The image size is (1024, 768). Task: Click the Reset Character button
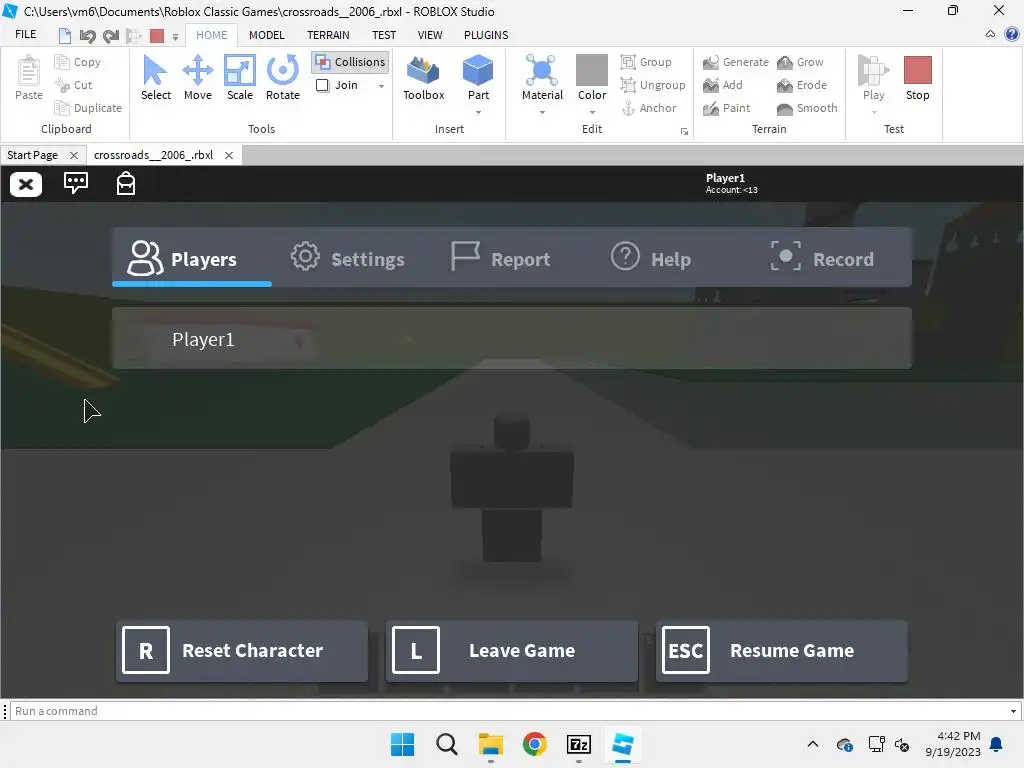(242, 650)
